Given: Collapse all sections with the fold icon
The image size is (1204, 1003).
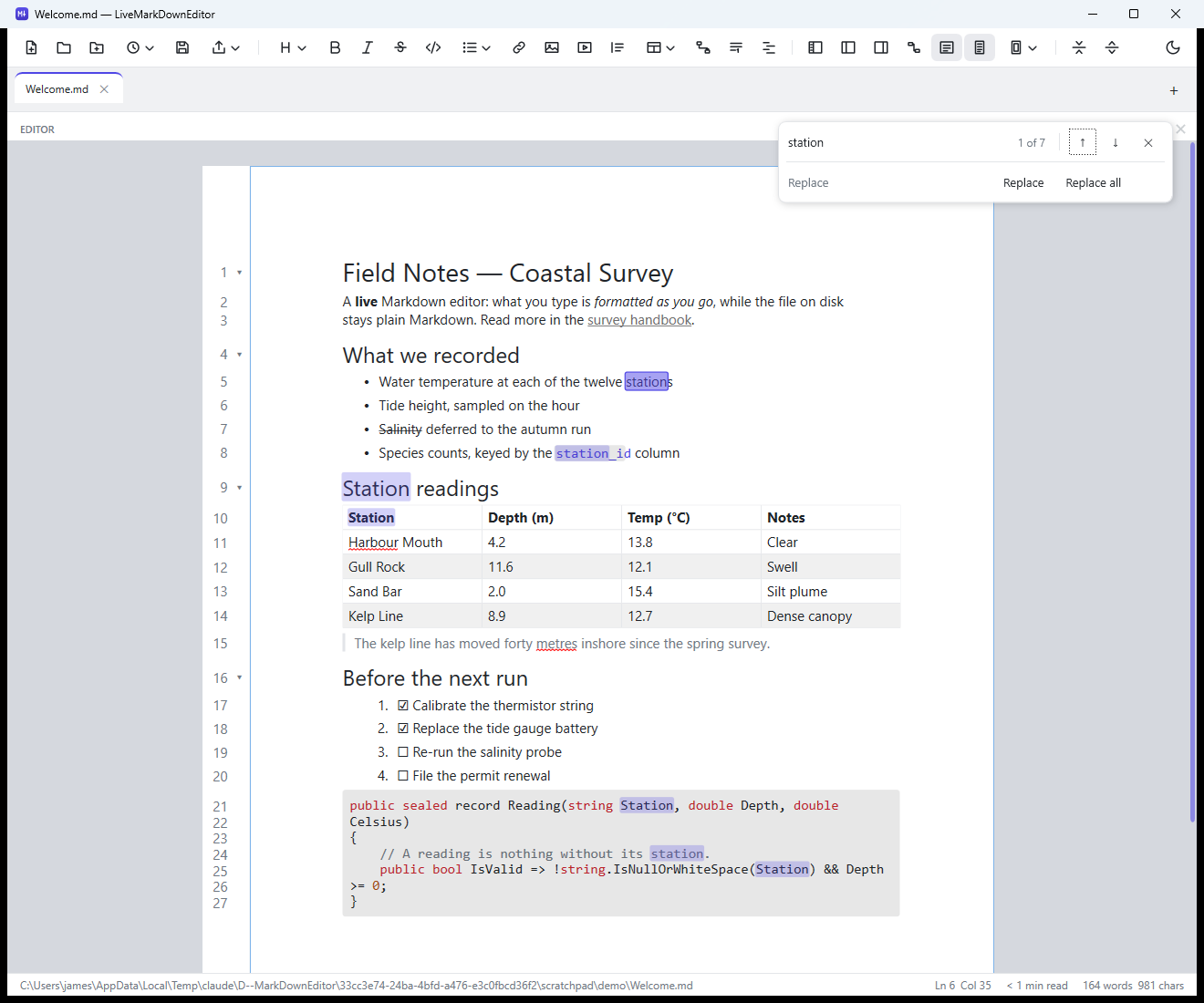Looking at the screenshot, I should (1079, 47).
